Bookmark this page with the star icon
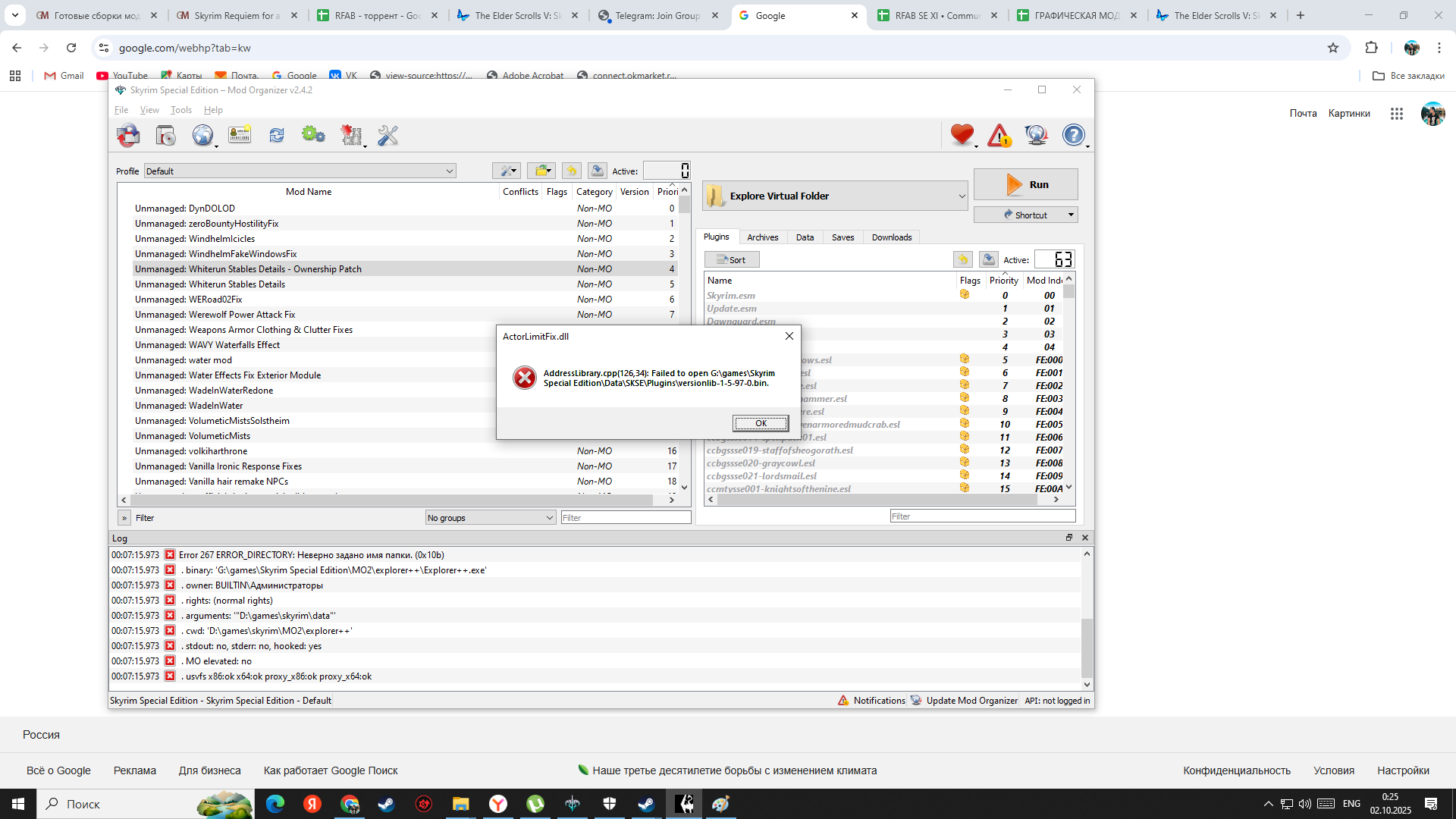 [x=1333, y=48]
